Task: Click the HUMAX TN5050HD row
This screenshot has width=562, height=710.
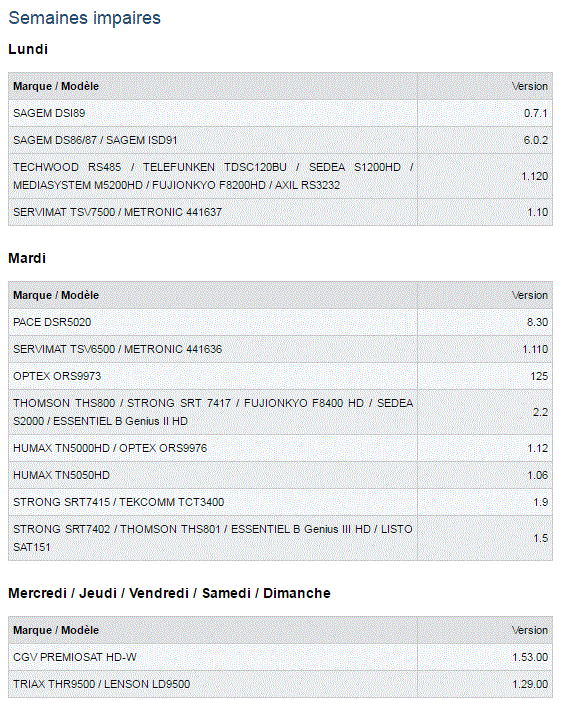Action: point(280,475)
